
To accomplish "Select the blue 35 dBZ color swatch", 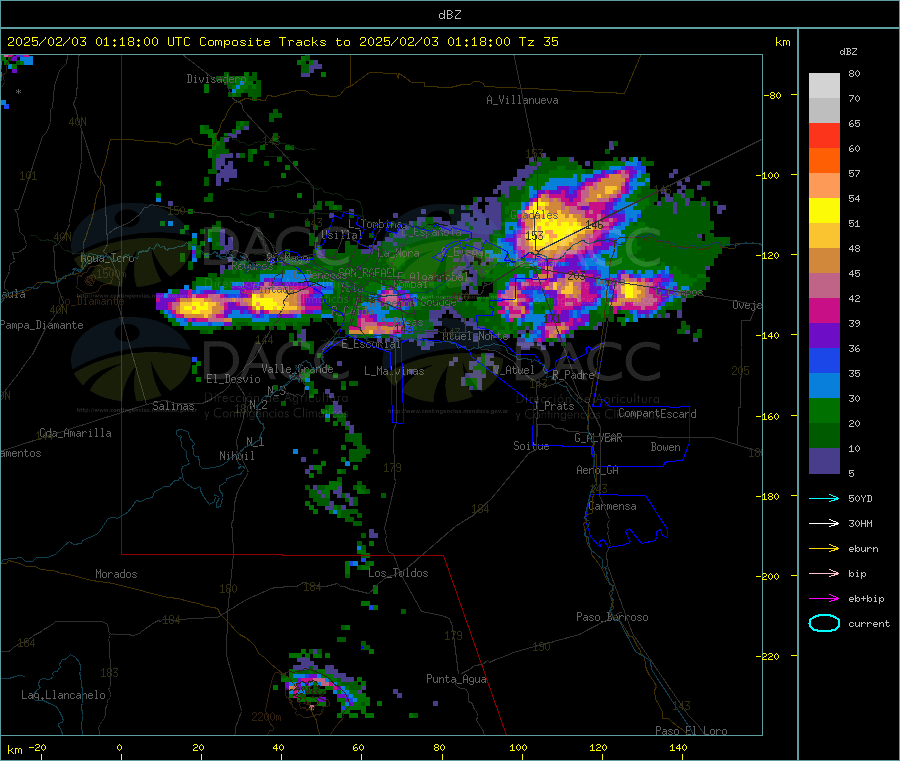I will pos(824,360).
